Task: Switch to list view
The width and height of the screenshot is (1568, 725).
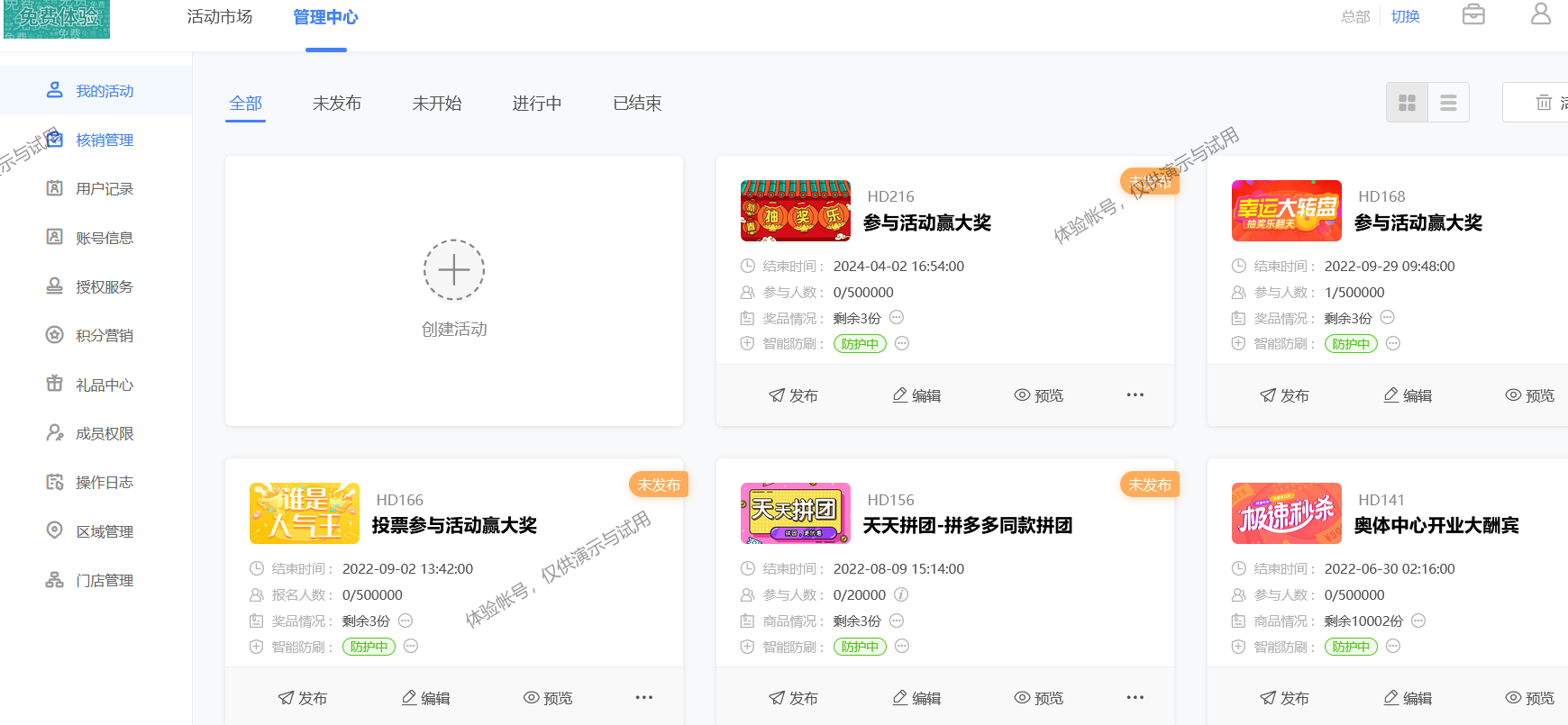Action: click(x=1448, y=103)
